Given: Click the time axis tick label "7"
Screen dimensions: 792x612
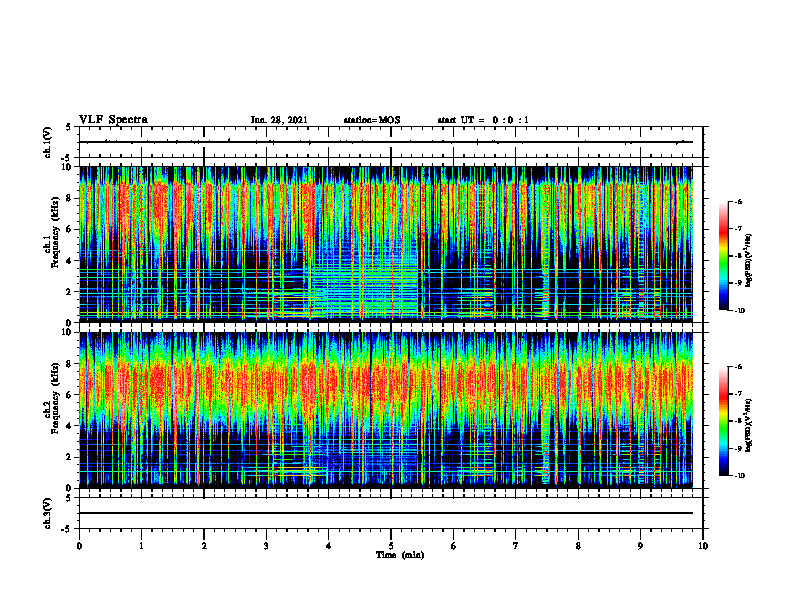Looking at the screenshot, I should 516,546.
